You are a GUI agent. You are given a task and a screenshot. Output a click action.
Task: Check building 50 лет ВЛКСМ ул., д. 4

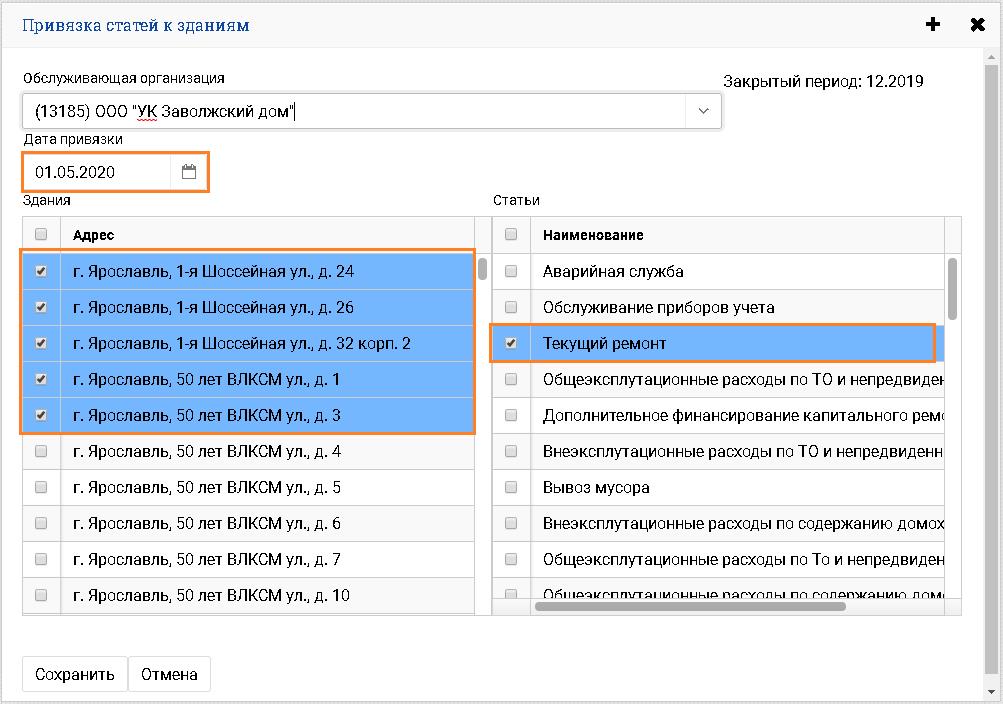41,451
